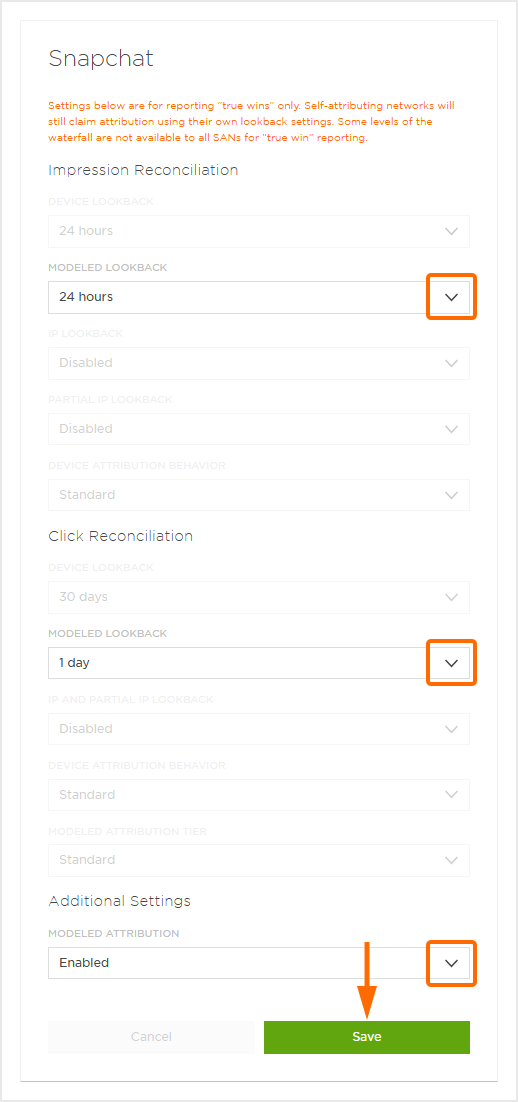Expand the 1 day Modeled Lookback dropdown
The width and height of the screenshot is (518, 1102).
(x=259, y=663)
